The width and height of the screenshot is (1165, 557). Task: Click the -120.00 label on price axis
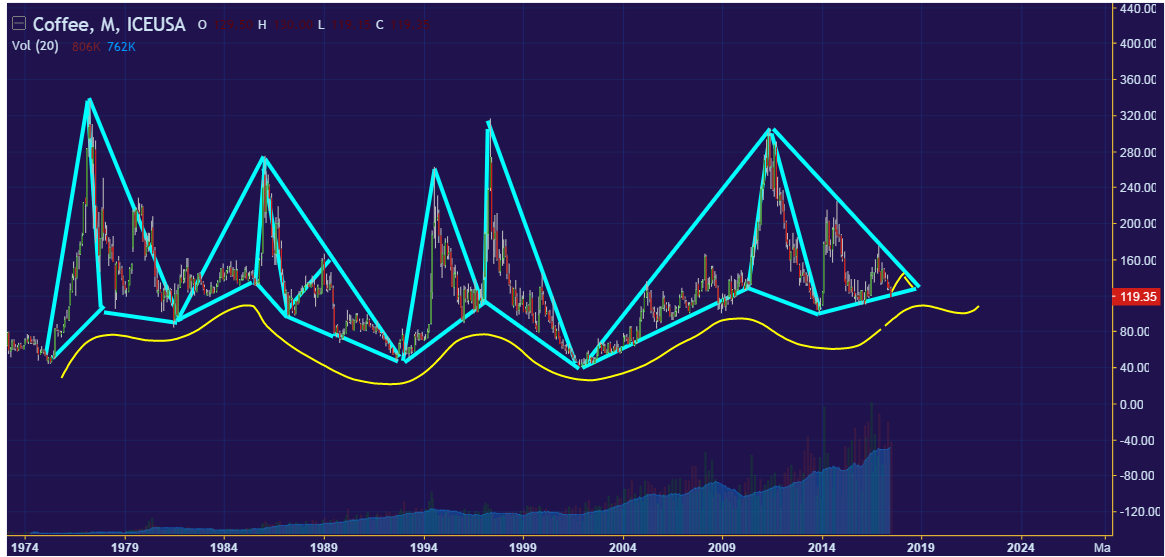pyautogui.click(x=1138, y=512)
